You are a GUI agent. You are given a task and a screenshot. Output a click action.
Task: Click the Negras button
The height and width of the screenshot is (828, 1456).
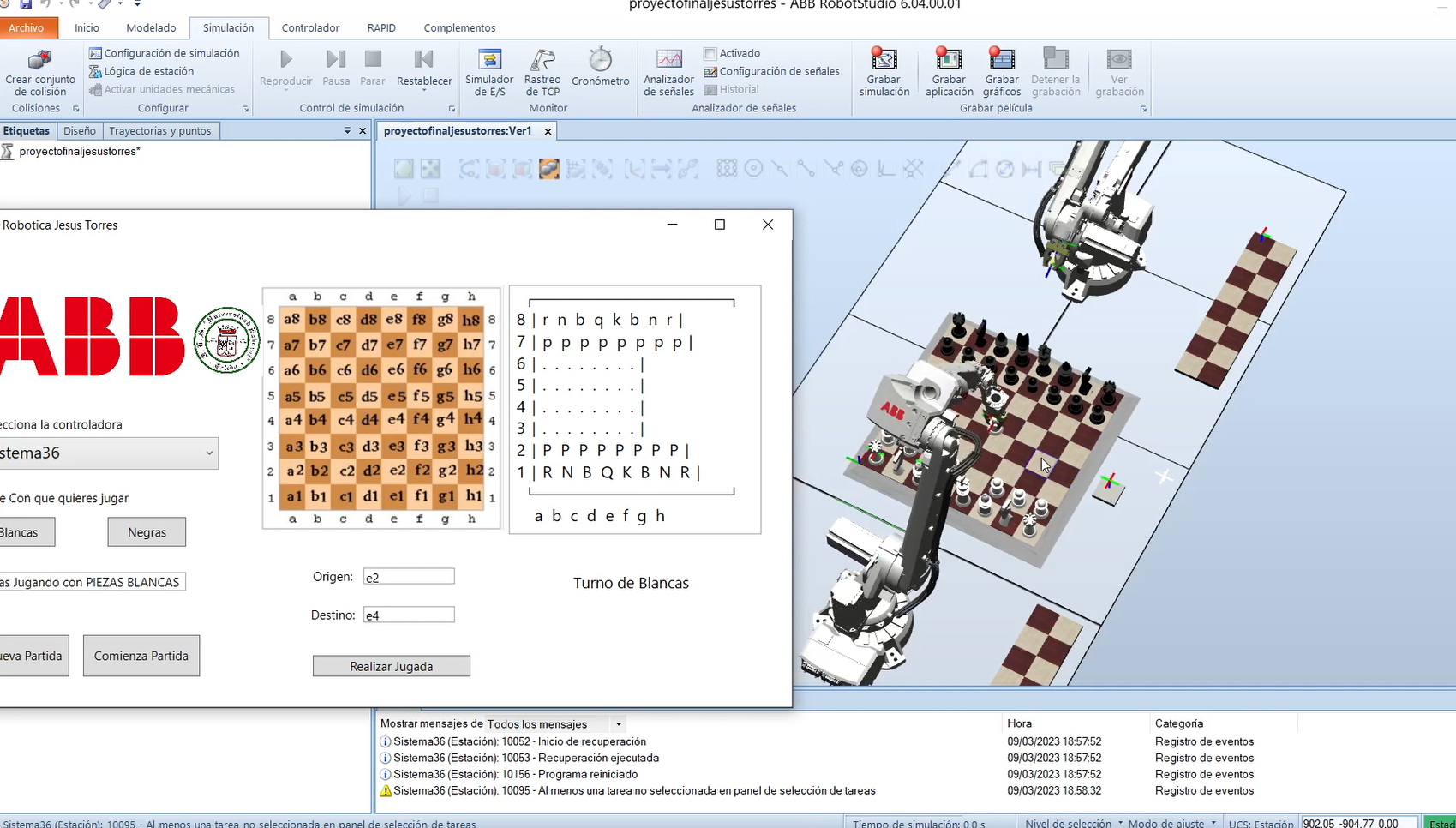pyautogui.click(x=147, y=532)
